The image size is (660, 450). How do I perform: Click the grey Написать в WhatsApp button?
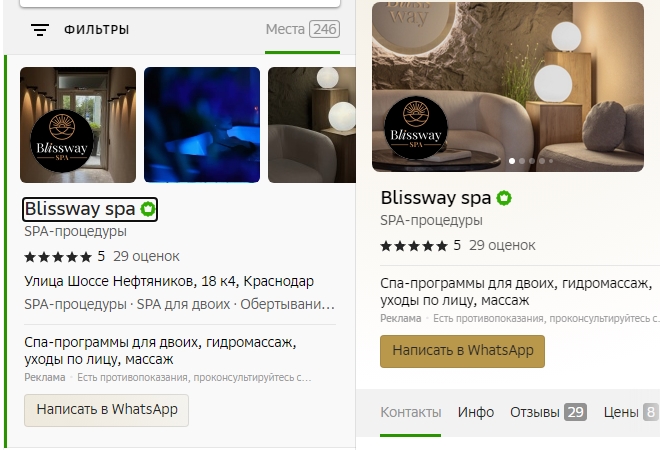(106, 410)
